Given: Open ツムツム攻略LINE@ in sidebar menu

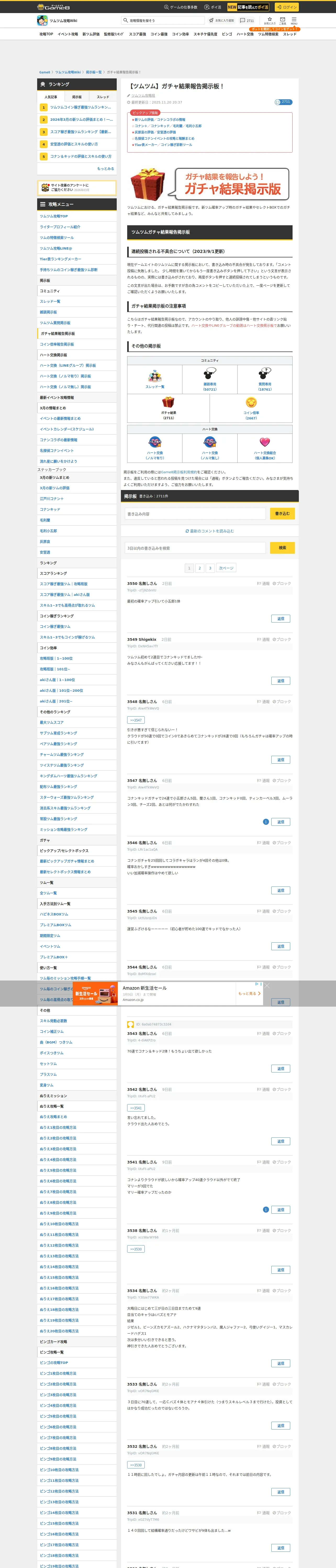Looking at the screenshot, I should pyautogui.click(x=56, y=248).
